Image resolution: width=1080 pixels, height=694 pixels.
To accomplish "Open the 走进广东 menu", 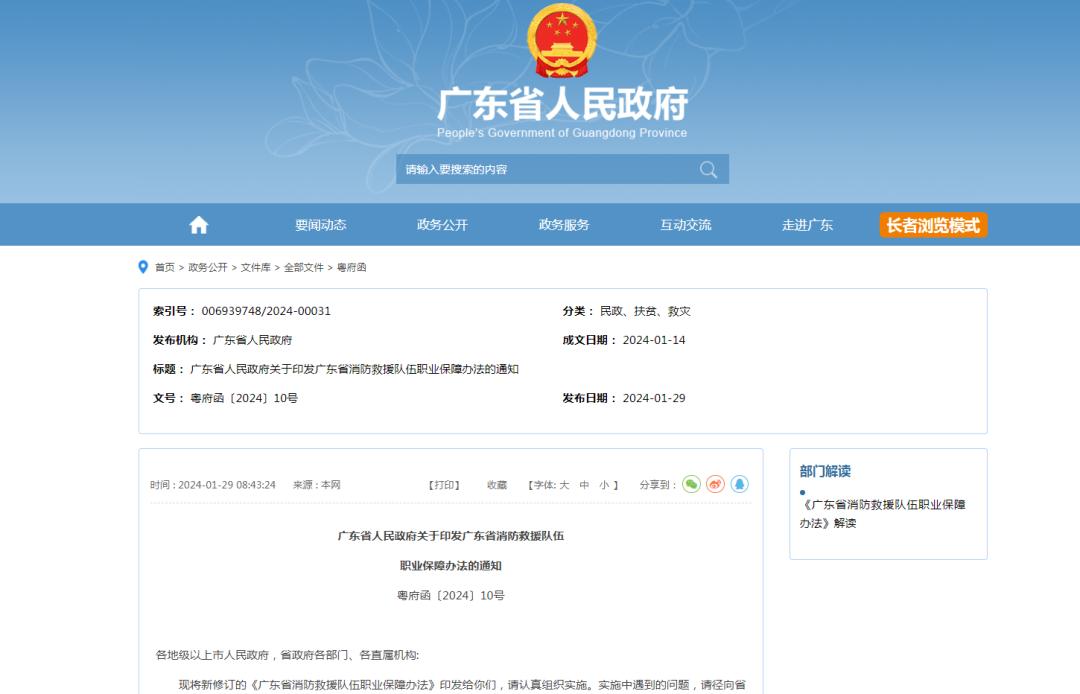I will (x=807, y=225).
